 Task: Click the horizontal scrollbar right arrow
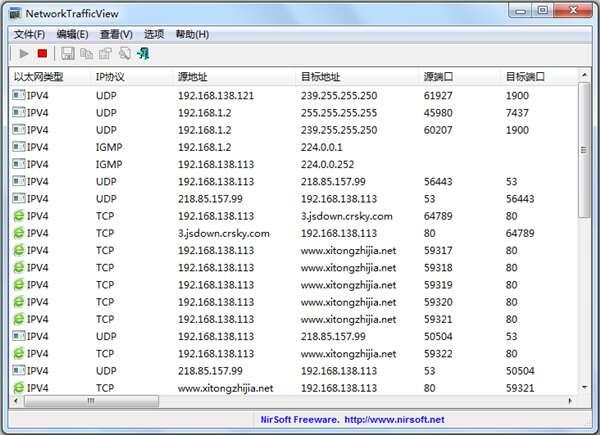pyautogui.click(x=571, y=401)
